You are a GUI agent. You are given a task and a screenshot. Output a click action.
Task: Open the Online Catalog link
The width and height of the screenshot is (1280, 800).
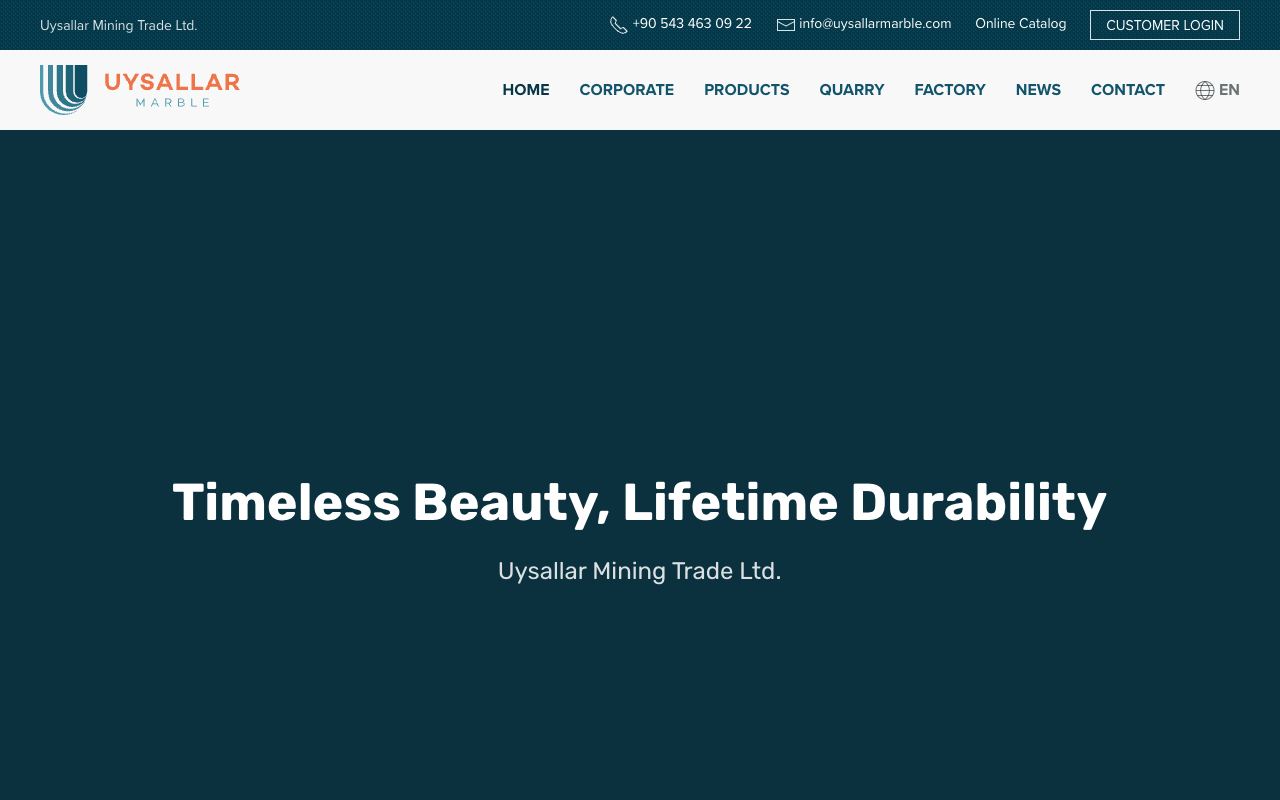pos(1021,24)
